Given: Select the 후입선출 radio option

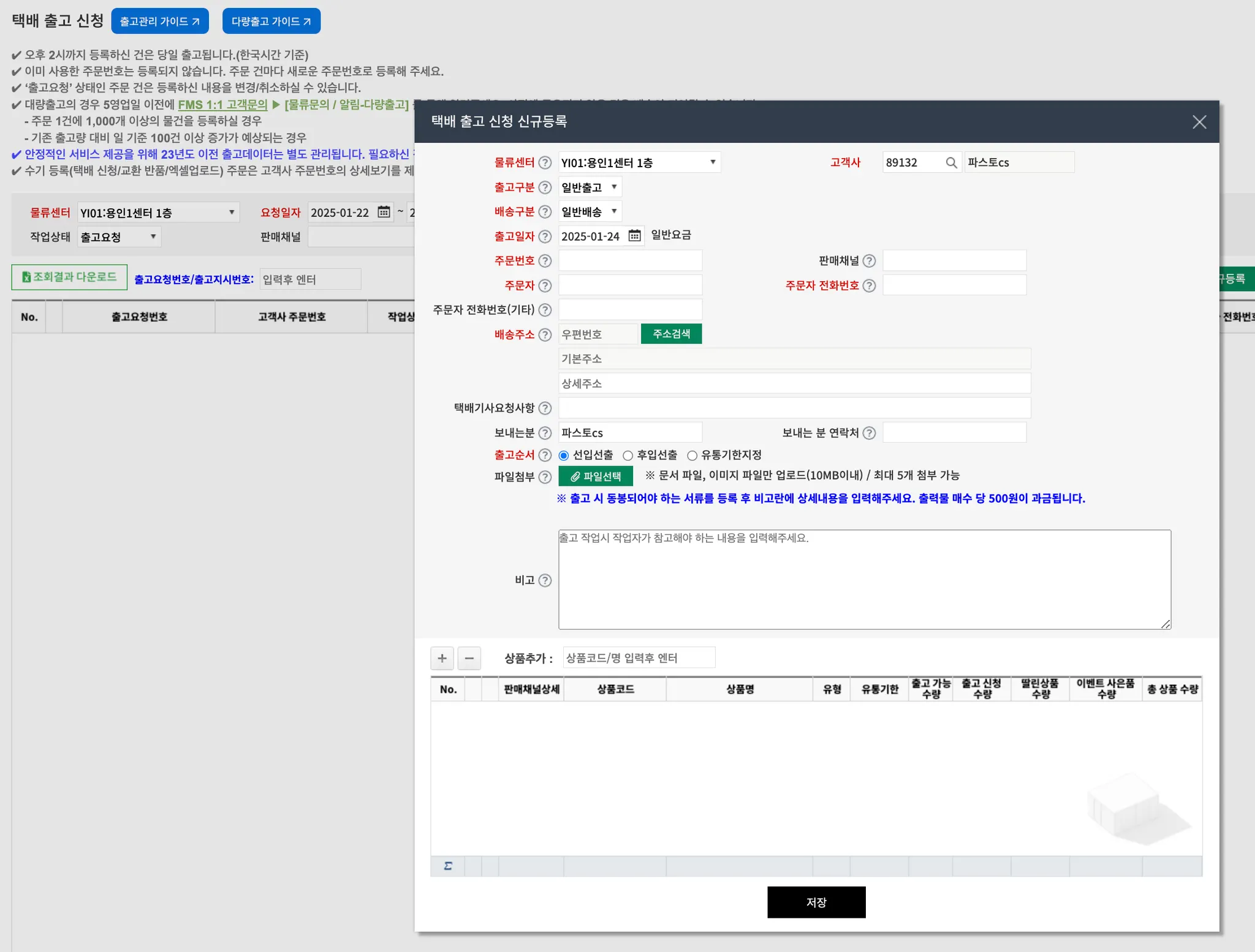Looking at the screenshot, I should (627, 455).
